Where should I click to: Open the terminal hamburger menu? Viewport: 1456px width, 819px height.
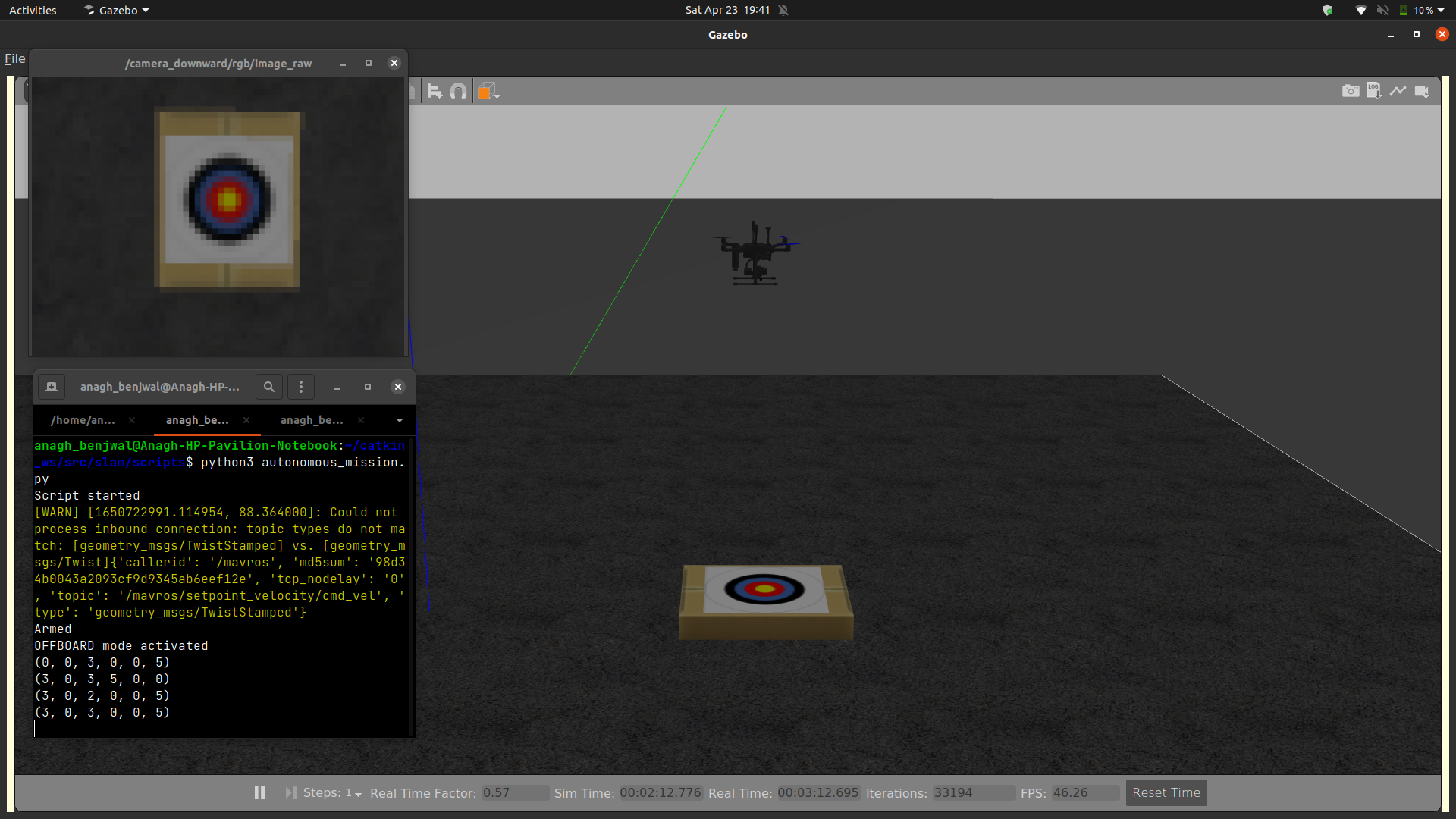[x=301, y=387]
